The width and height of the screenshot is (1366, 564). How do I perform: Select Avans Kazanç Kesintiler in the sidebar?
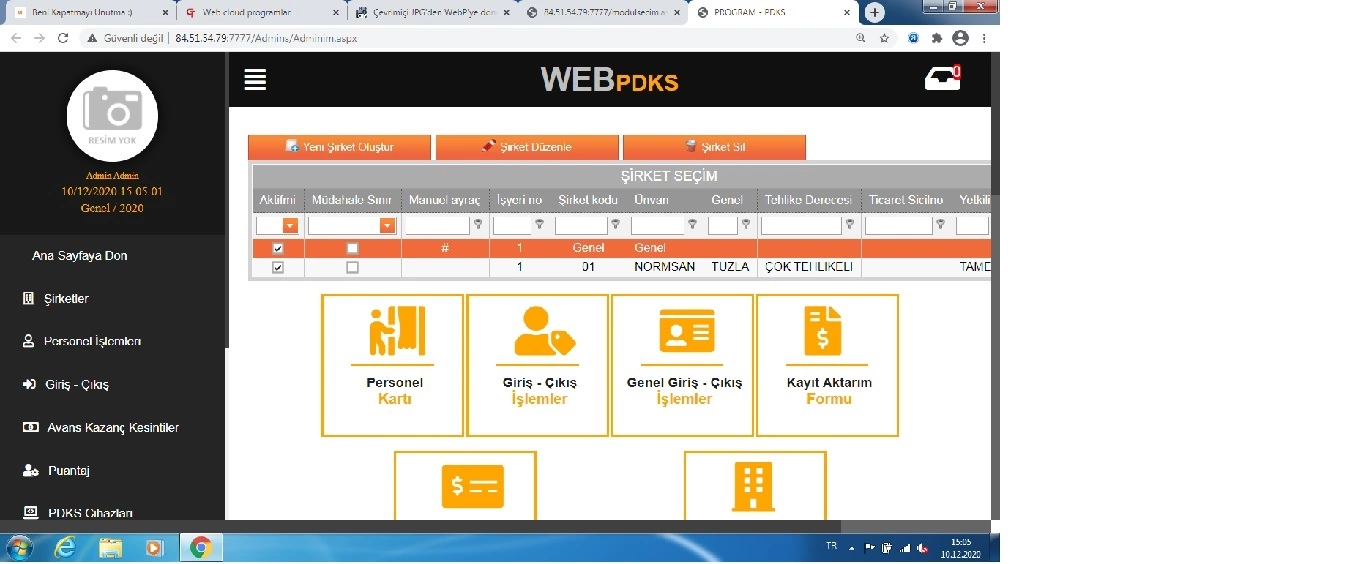point(112,428)
